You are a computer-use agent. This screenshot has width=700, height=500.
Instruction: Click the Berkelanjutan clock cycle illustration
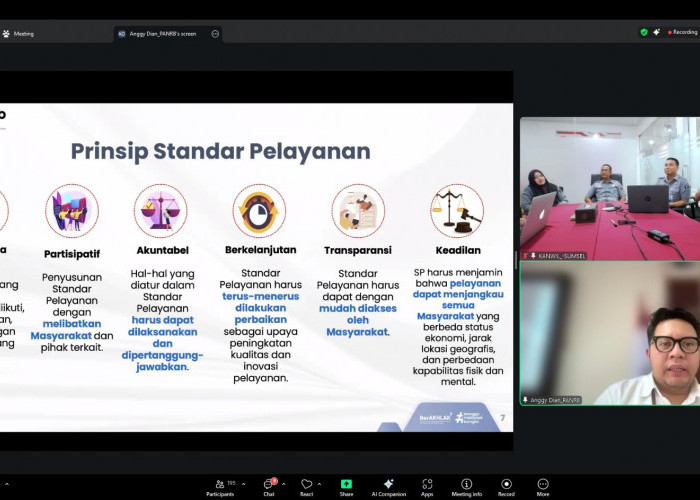coord(259,211)
